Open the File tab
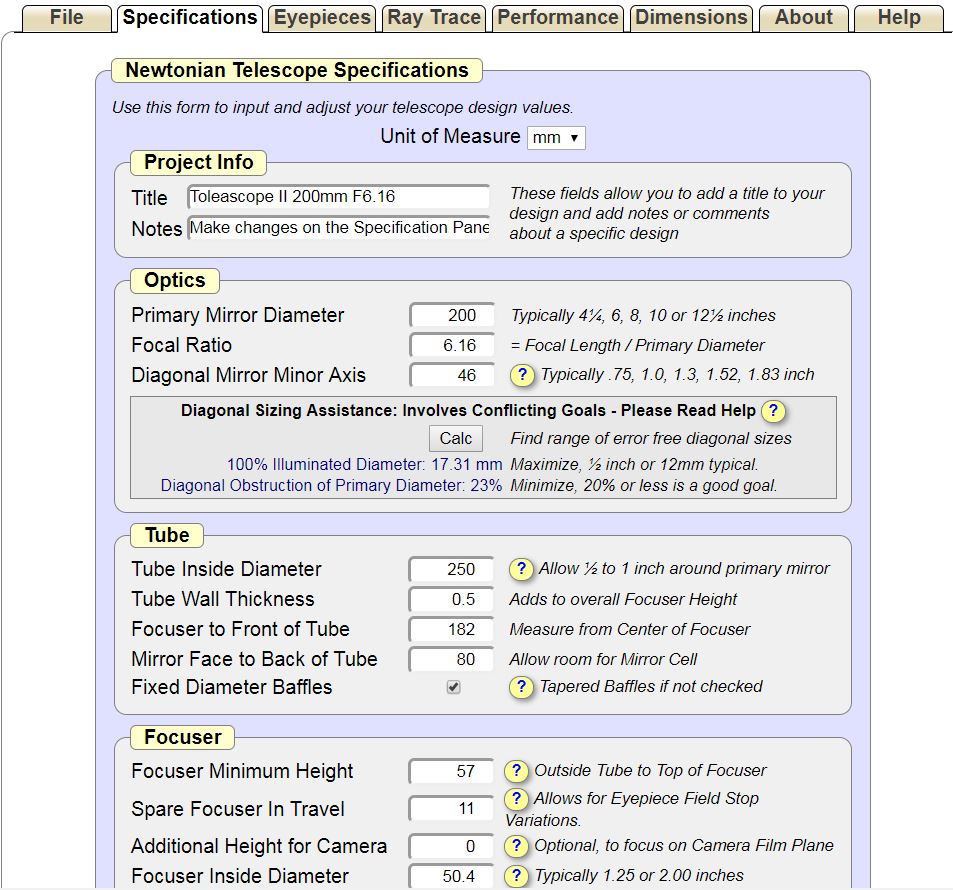Screen dimensions: 953x890 coord(66,18)
